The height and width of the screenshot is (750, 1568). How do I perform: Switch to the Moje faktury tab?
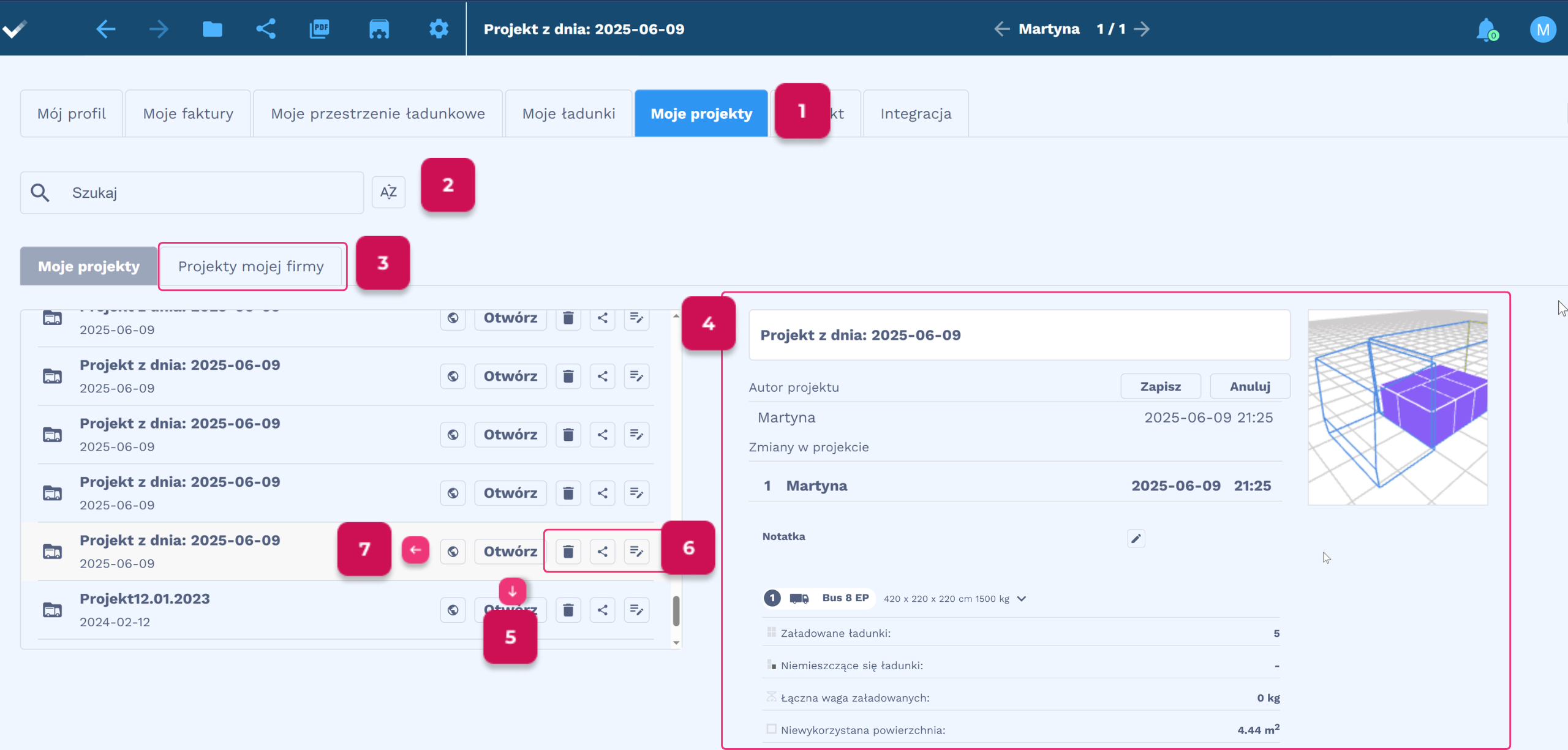pyautogui.click(x=188, y=113)
